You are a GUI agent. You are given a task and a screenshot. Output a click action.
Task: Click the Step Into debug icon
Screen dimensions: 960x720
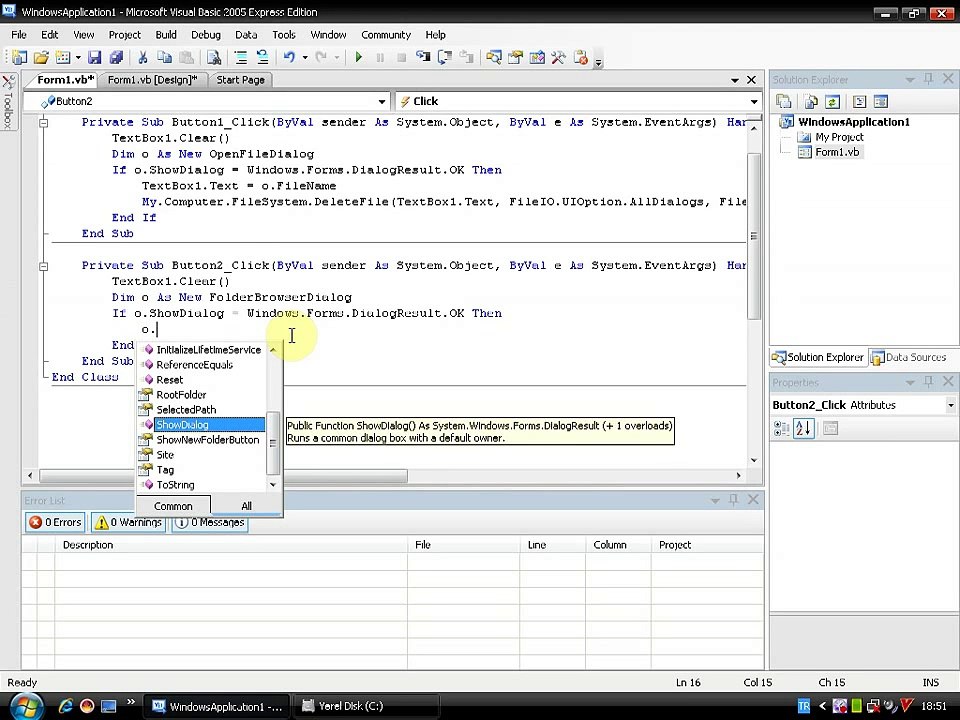click(x=422, y=58)
